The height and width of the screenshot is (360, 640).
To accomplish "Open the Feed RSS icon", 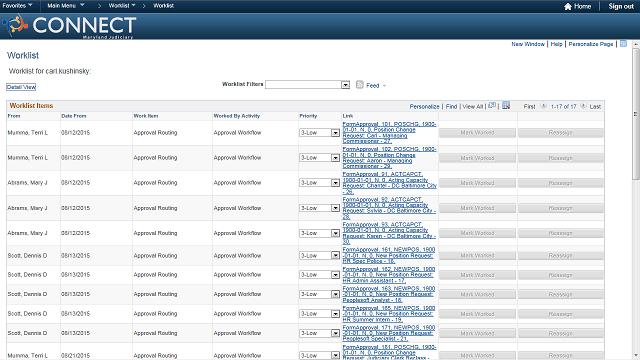I will coord(360,84).
